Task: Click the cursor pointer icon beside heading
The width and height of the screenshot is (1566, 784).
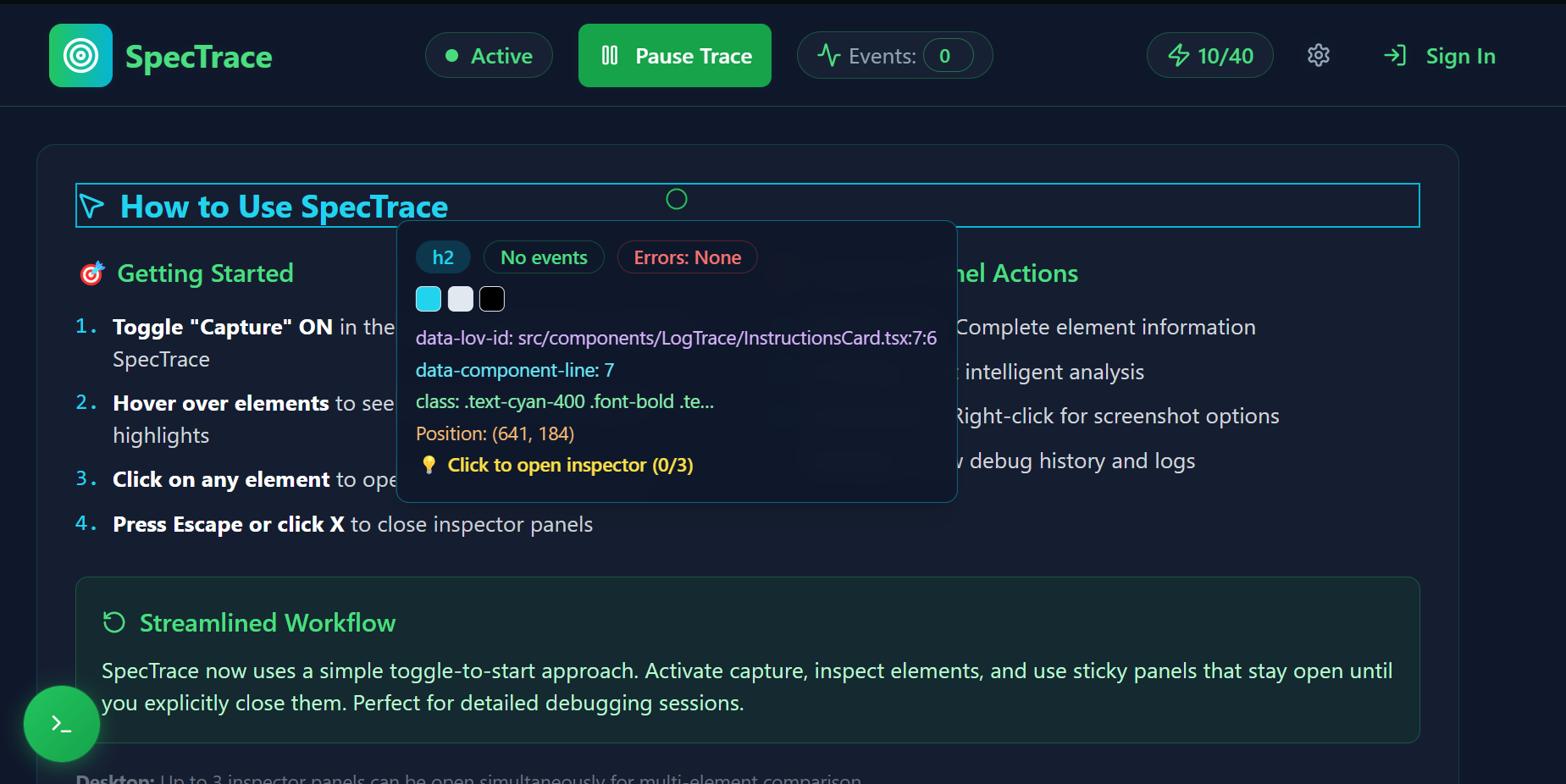Action: point(91,206)
